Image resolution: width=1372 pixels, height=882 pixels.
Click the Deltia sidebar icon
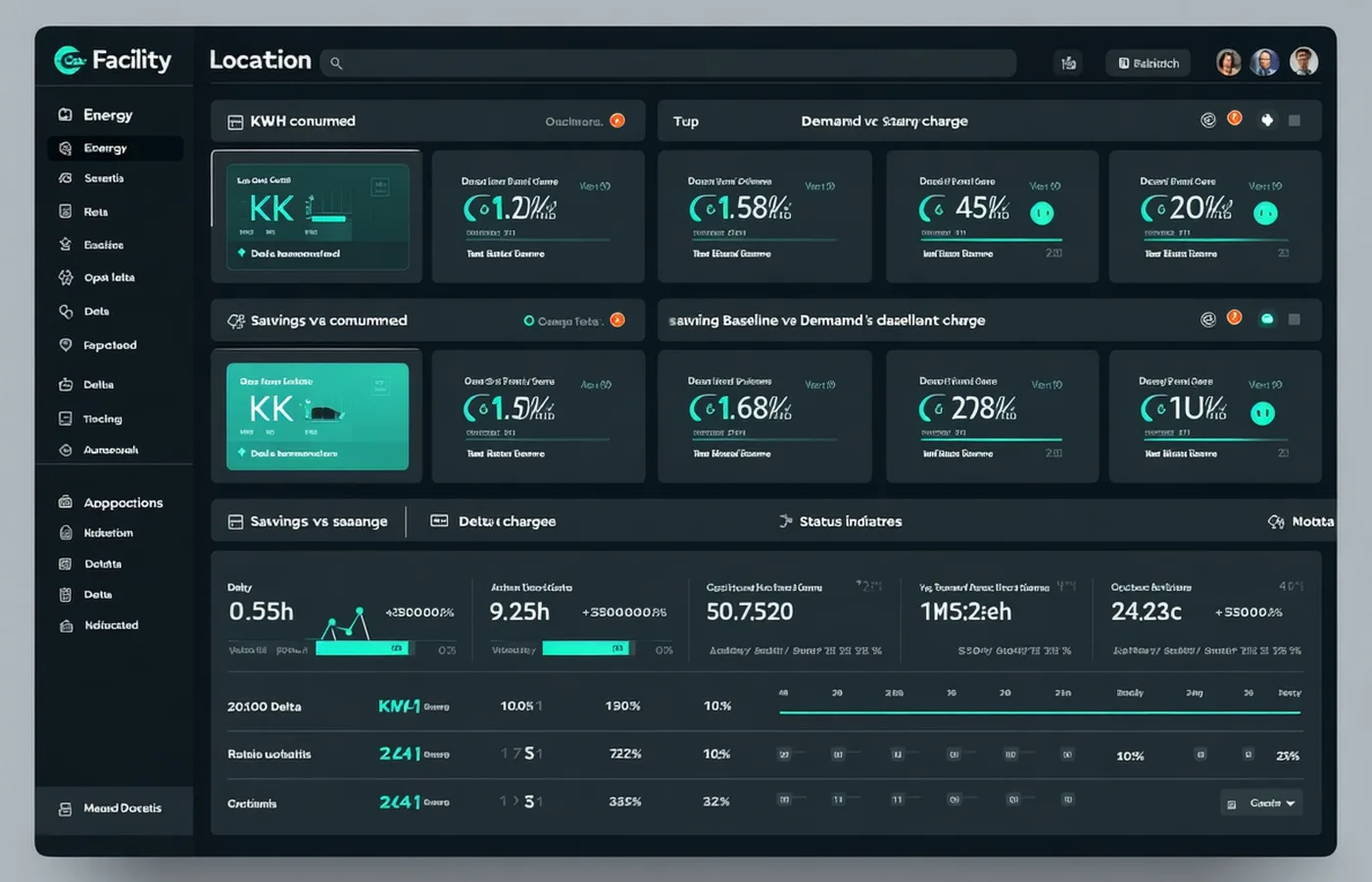click(x=66, y=385)
